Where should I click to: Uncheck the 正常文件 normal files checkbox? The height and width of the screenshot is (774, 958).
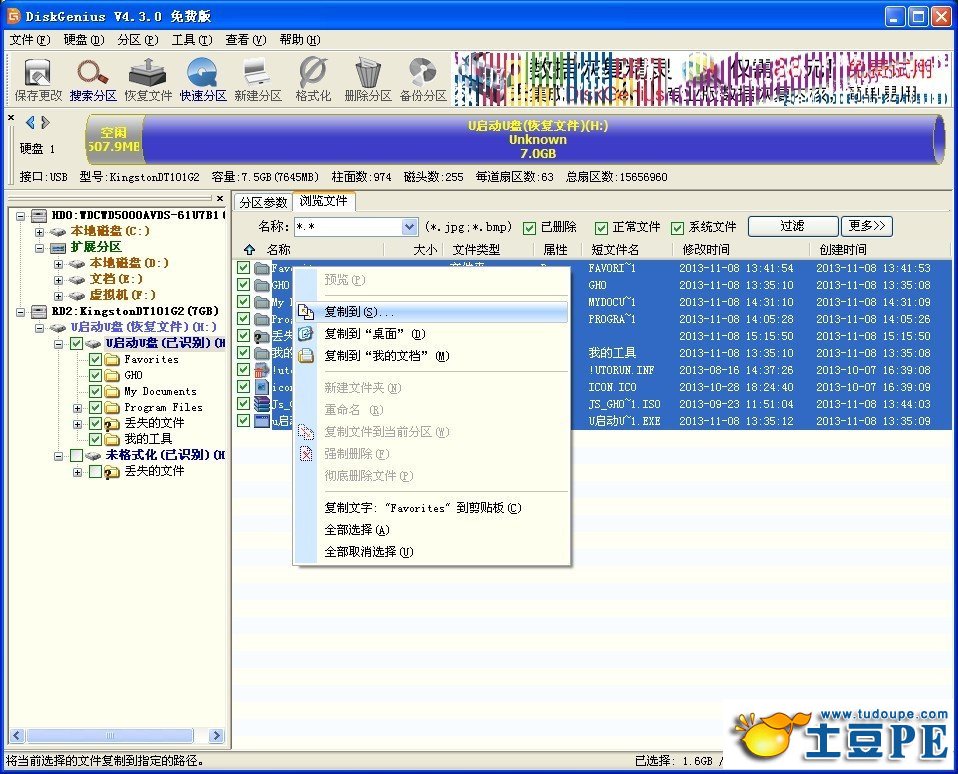[601, 227]
